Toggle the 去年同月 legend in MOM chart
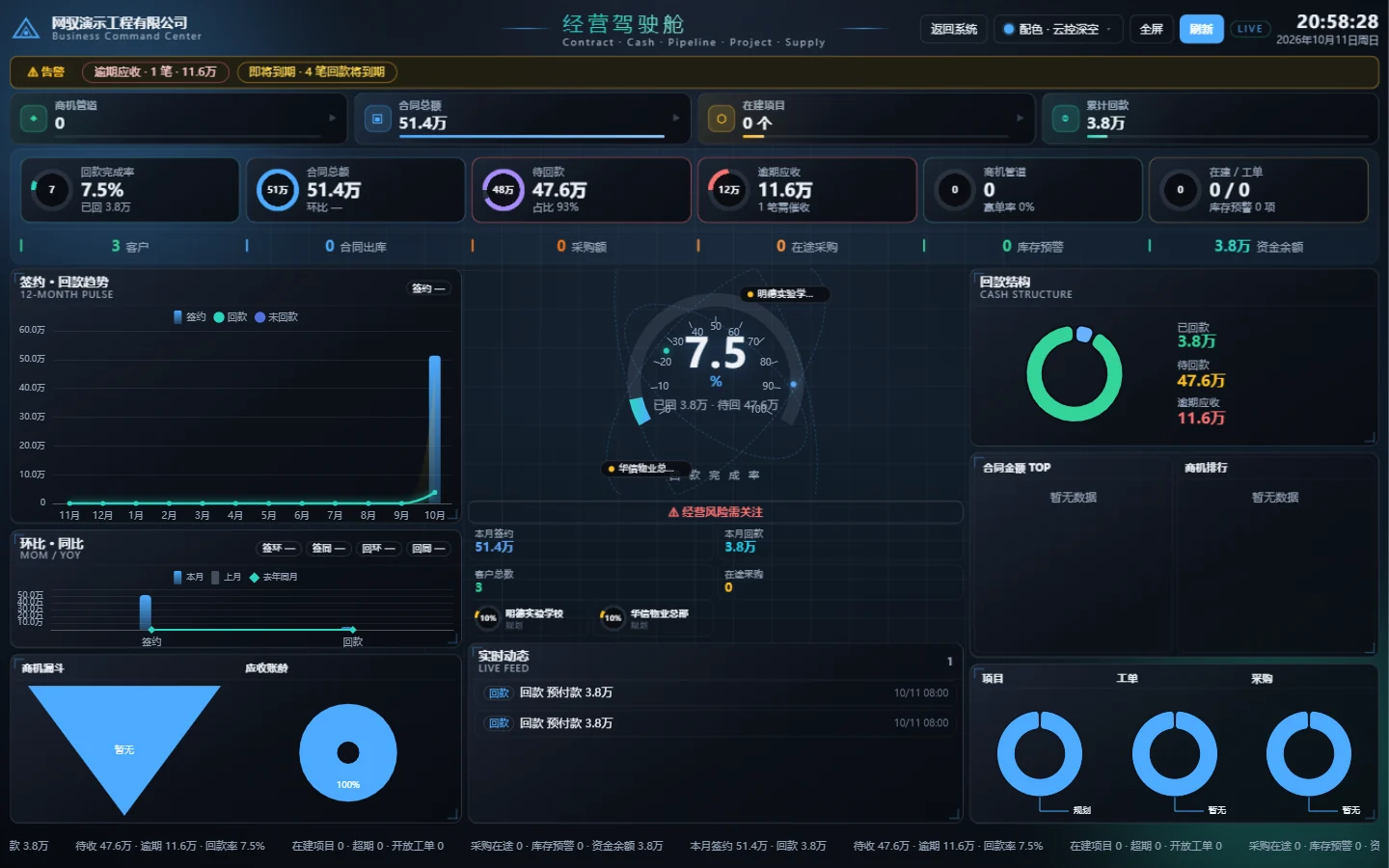1389x868 pixels. tap(274, 577)
